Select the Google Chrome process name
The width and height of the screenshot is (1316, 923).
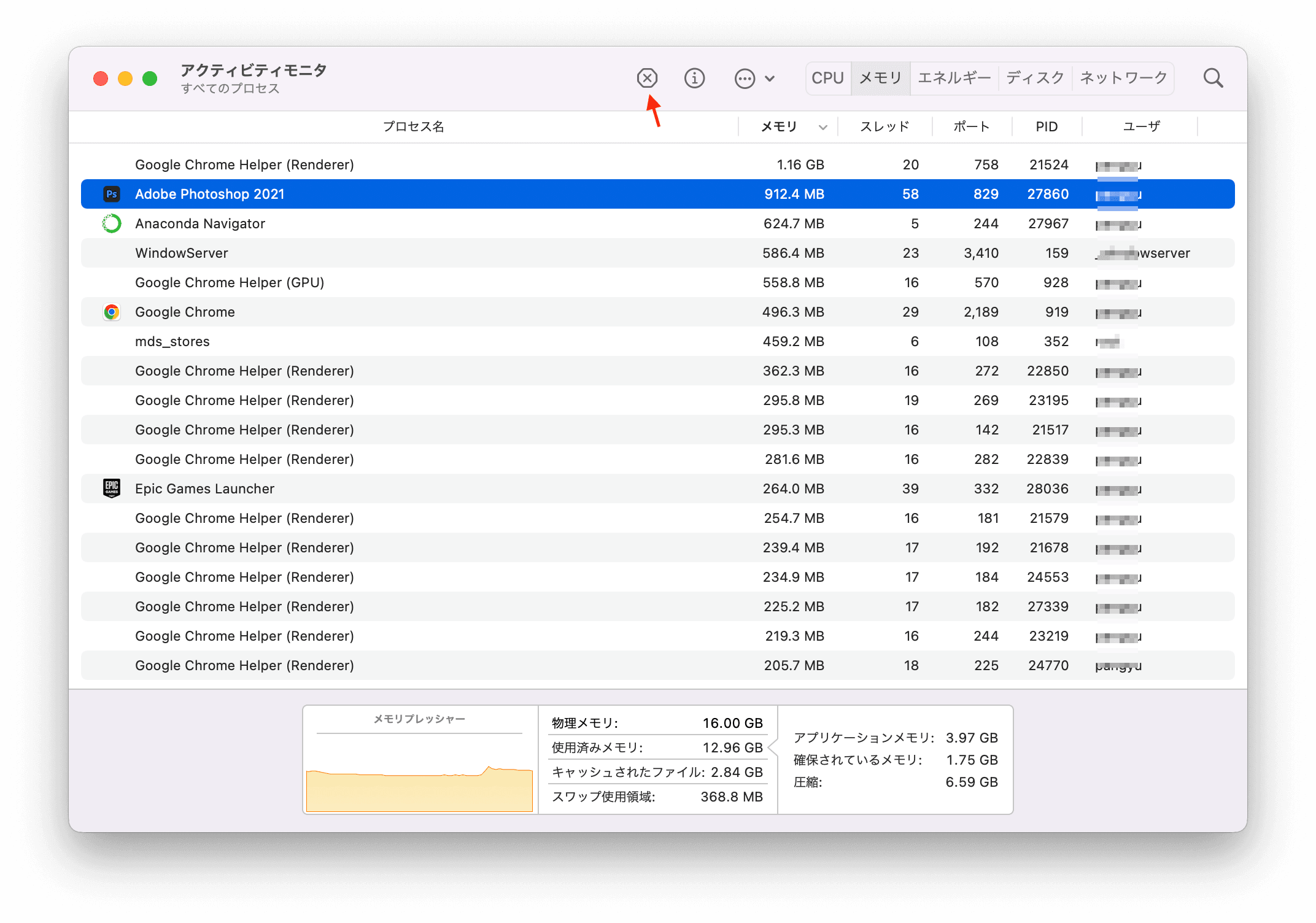pos(185,312)
